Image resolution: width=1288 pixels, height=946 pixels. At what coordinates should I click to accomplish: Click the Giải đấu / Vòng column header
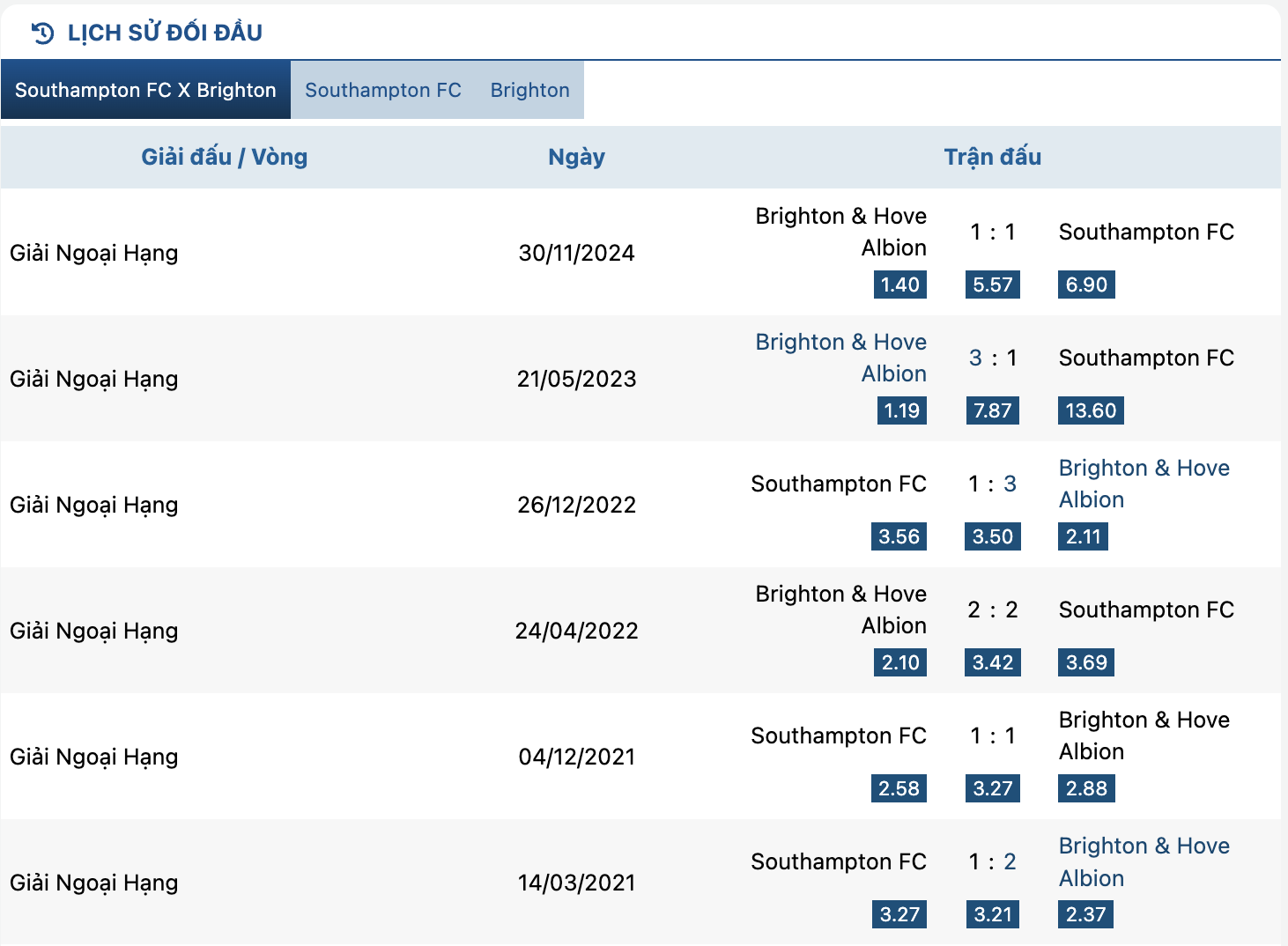point(225,157)
